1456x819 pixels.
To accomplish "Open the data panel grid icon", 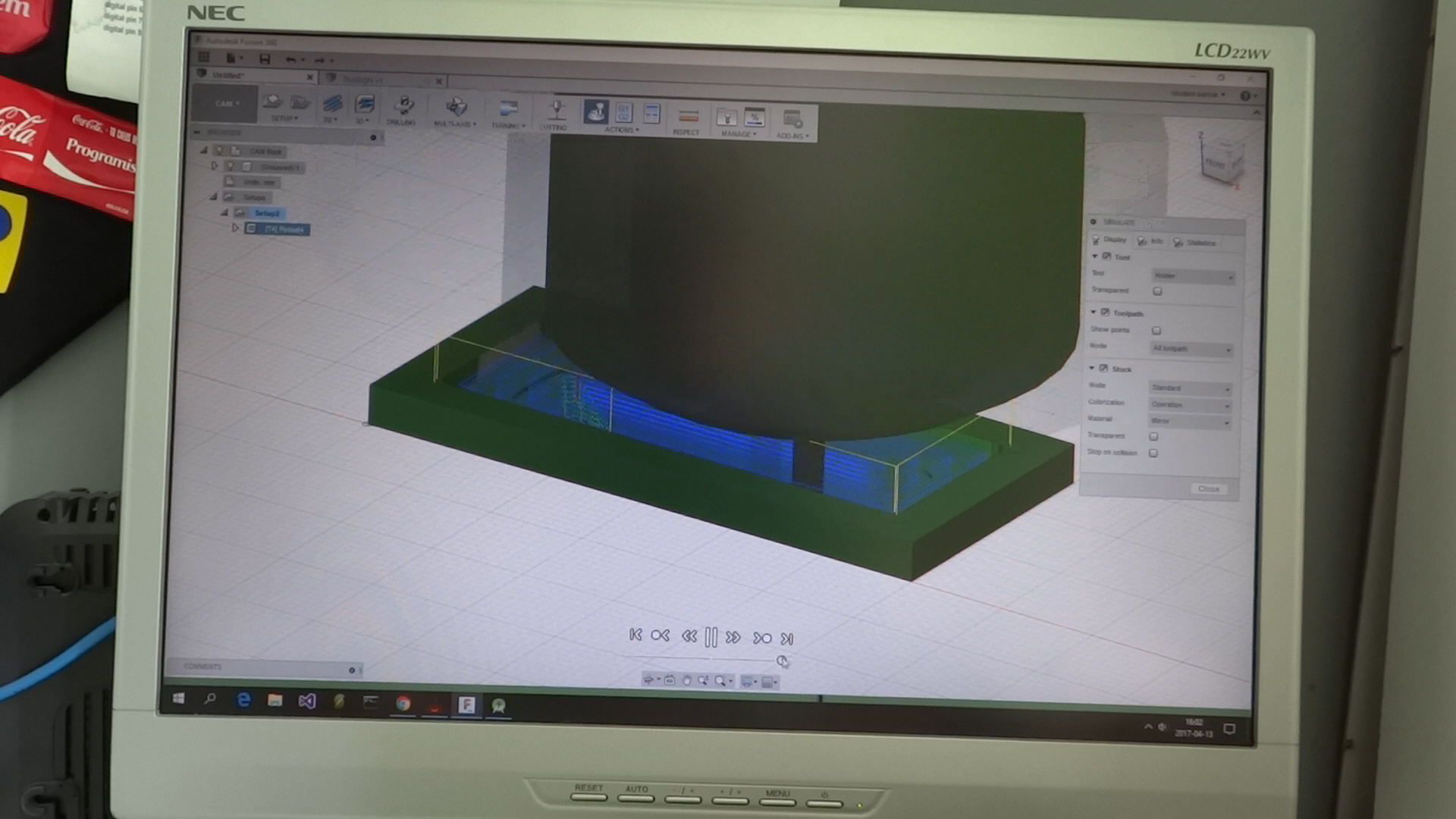I will 204,57.
